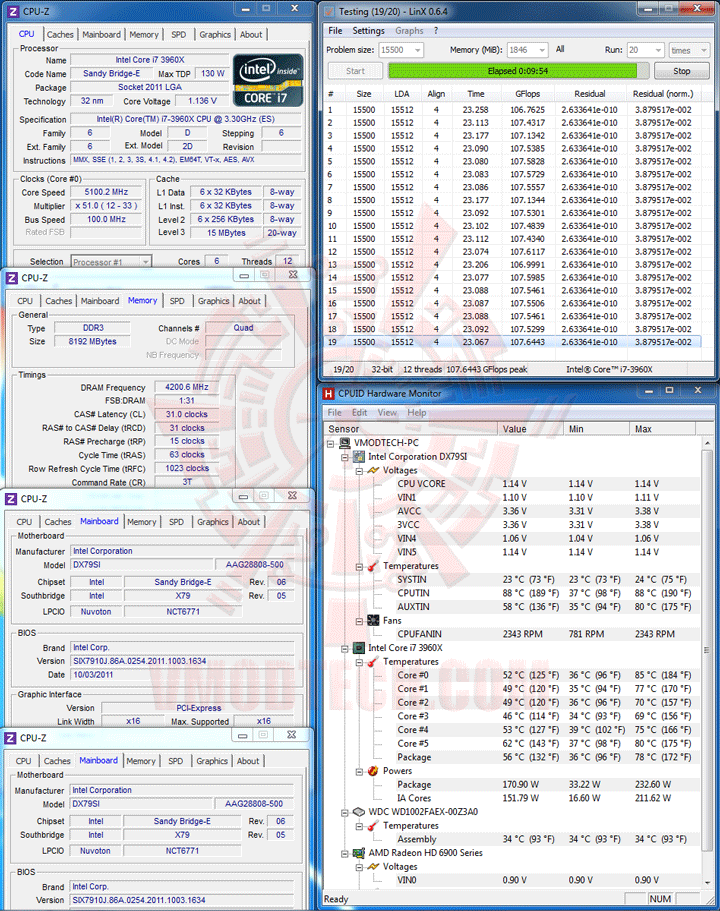Click the disabled Start button in LinX
Viewport: 720px width, 911px height.
pos(355,71)
